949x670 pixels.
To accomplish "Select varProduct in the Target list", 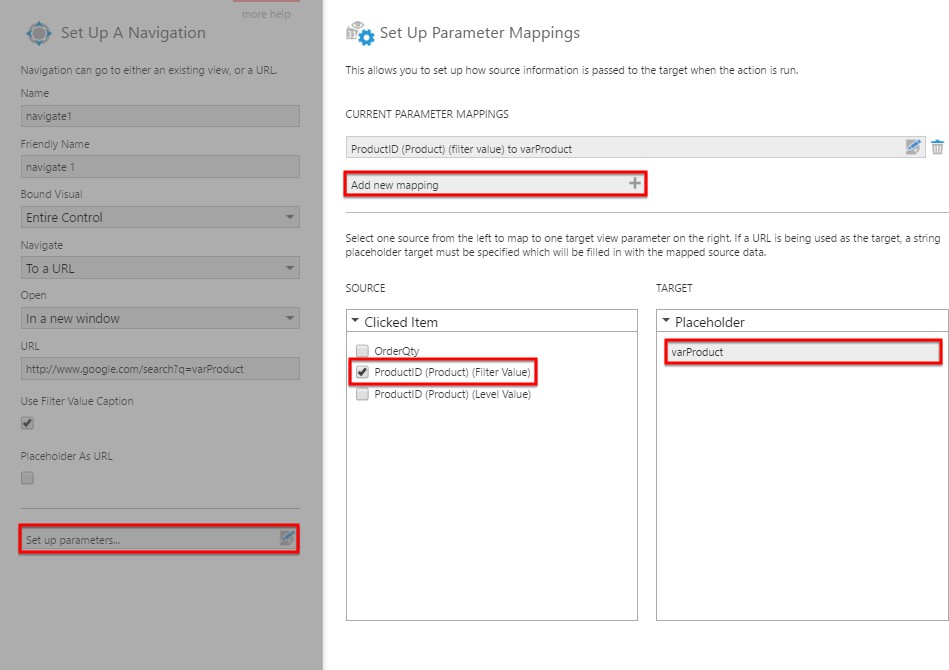I will 800,351.
